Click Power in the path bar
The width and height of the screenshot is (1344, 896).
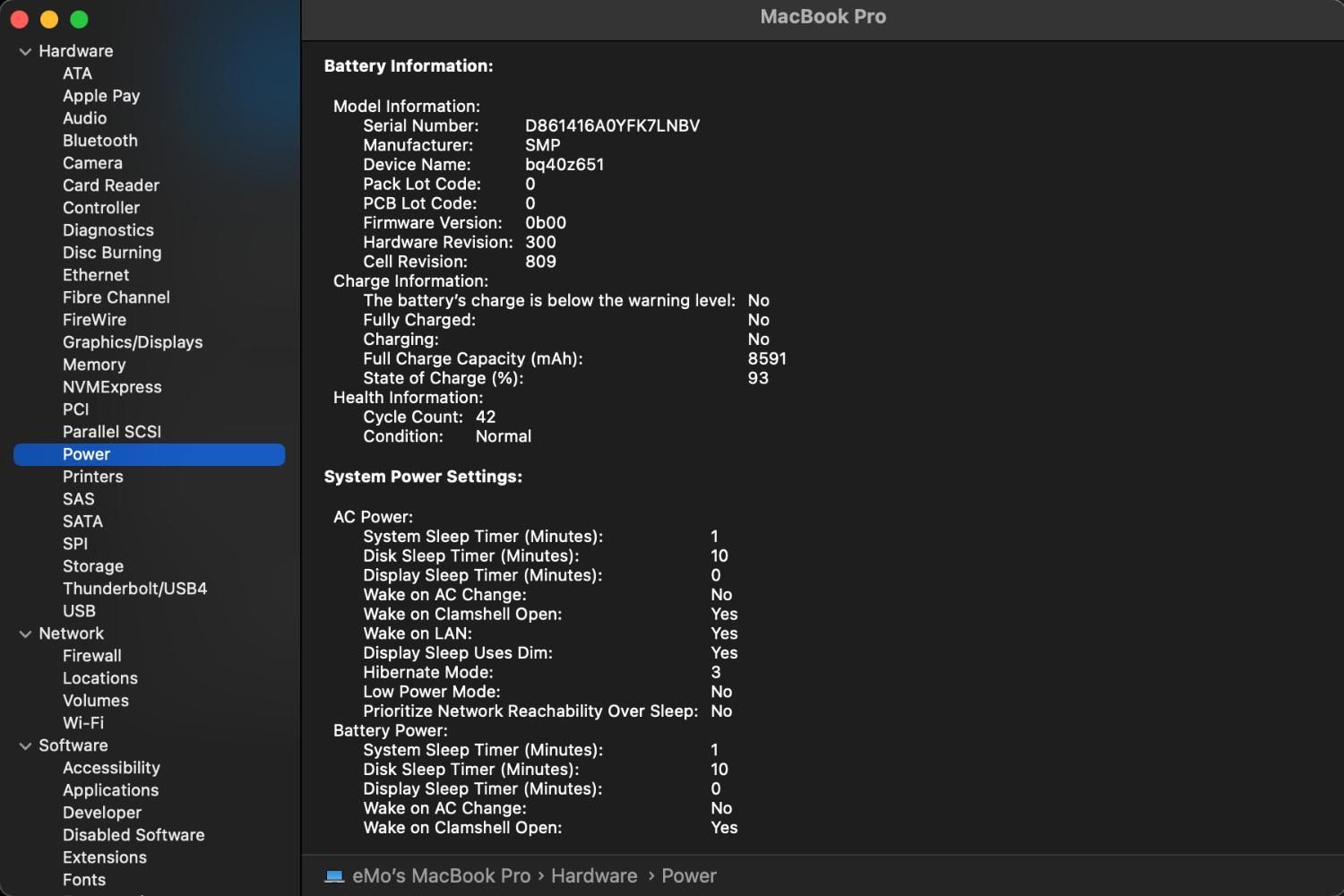[689, 876]
